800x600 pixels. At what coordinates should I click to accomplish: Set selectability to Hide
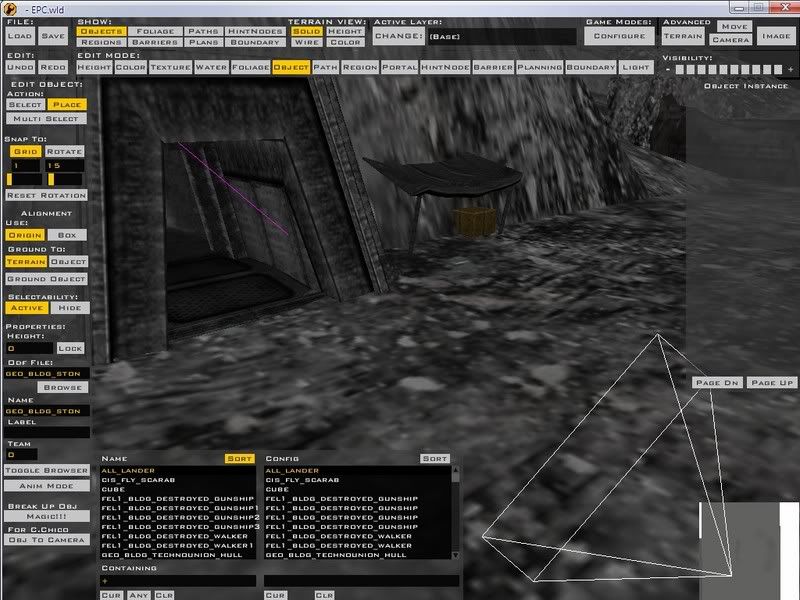(69, 308)
